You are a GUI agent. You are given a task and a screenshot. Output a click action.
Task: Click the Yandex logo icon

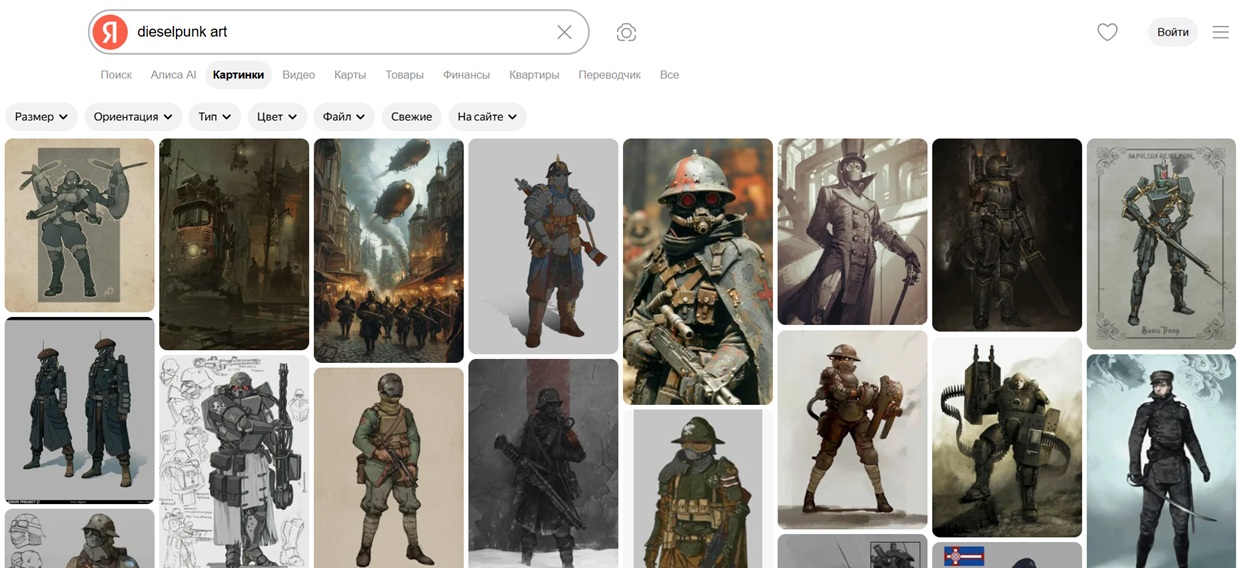click(110, 32)
